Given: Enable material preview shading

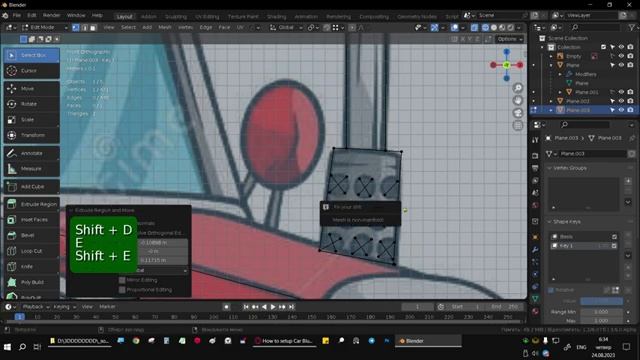Looking at the screenshot, I should (x=502, y=28).
